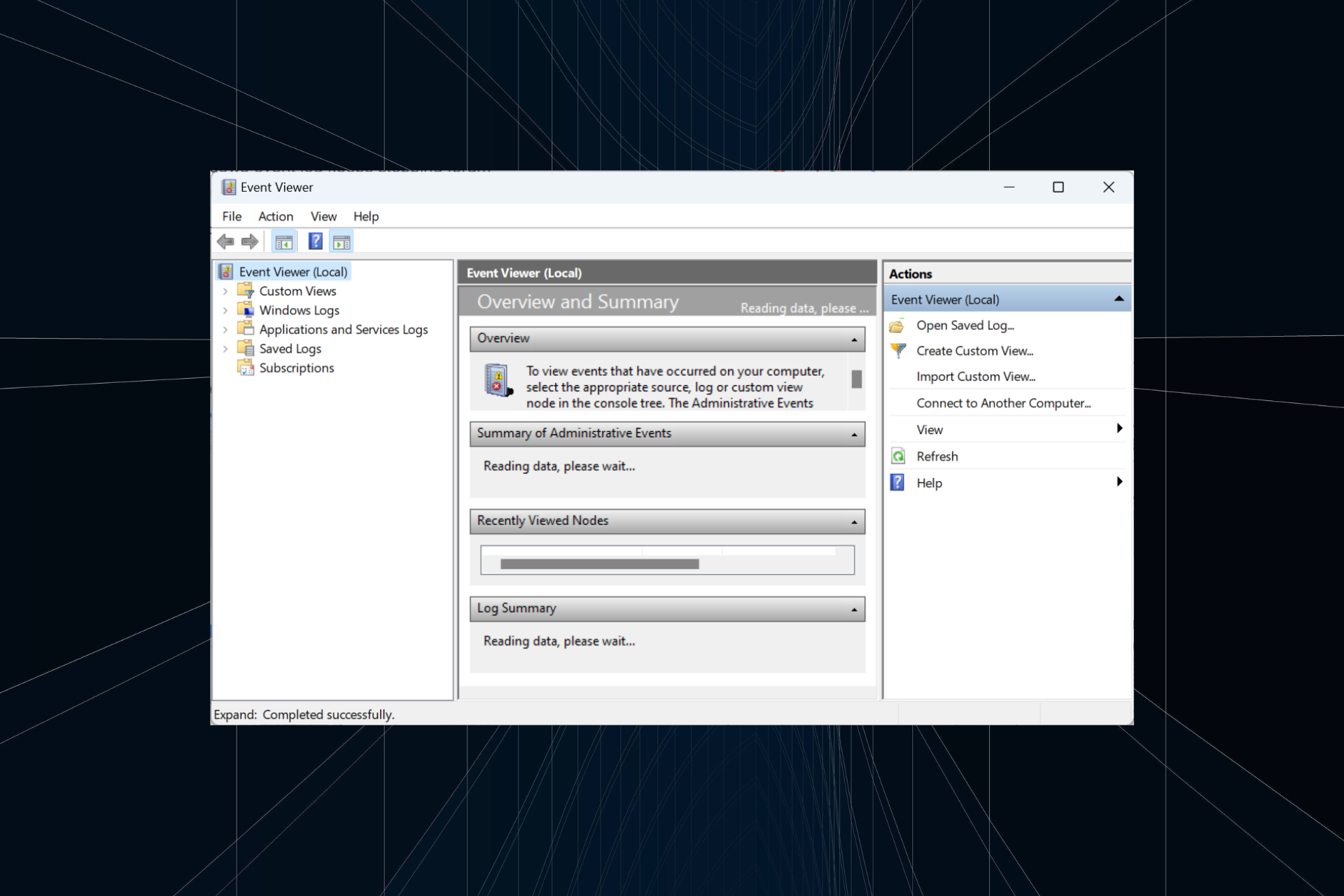Select the Subscriptions tree item
This screenshot has height=896, width=1344.
[x=296, y=368]
